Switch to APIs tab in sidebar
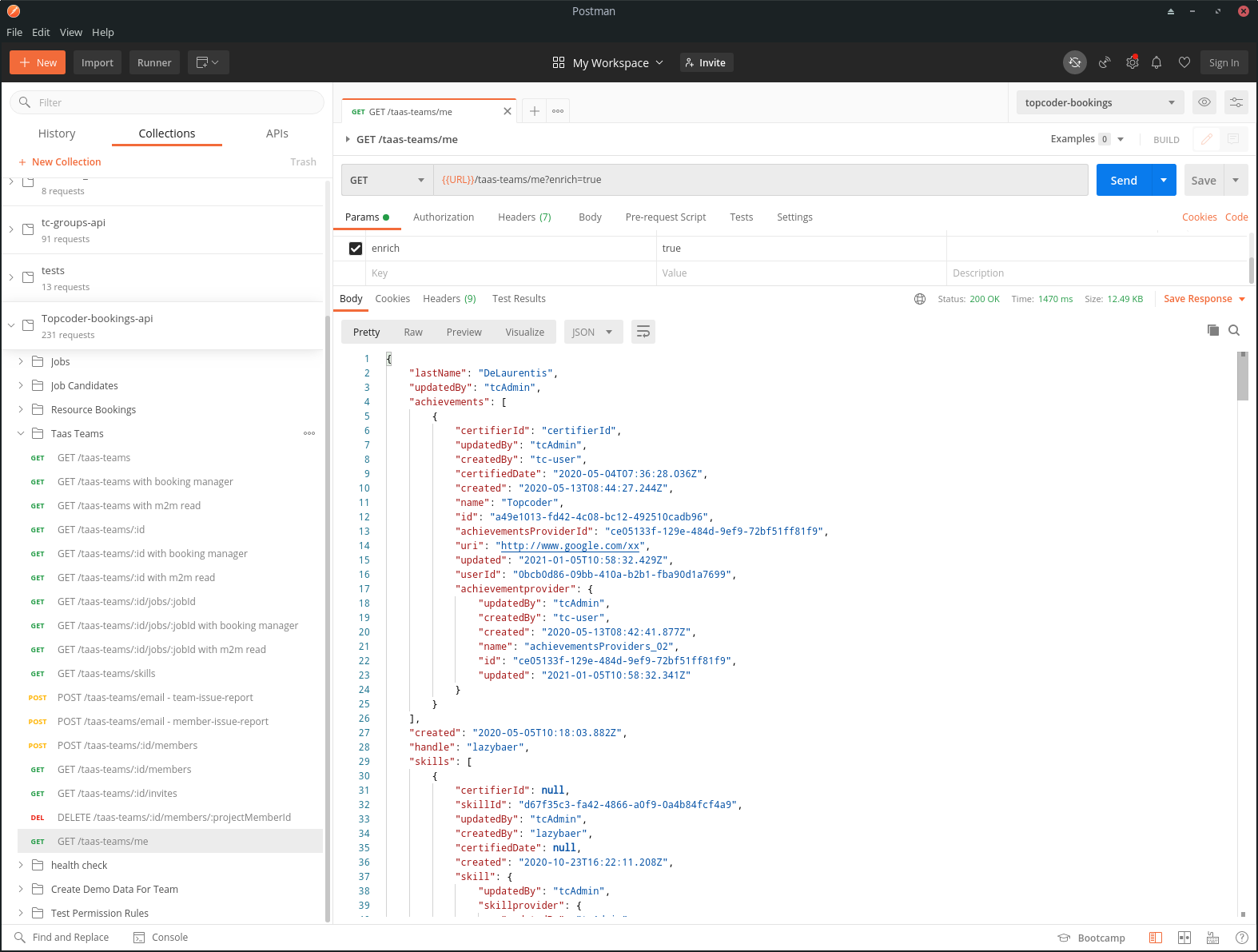 [277, 133]
